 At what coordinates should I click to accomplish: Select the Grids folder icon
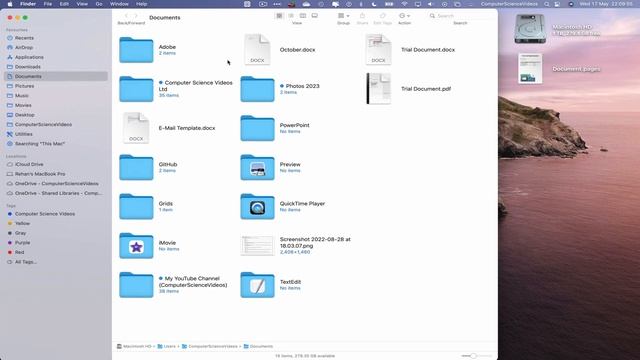click(x=136, y=207)
